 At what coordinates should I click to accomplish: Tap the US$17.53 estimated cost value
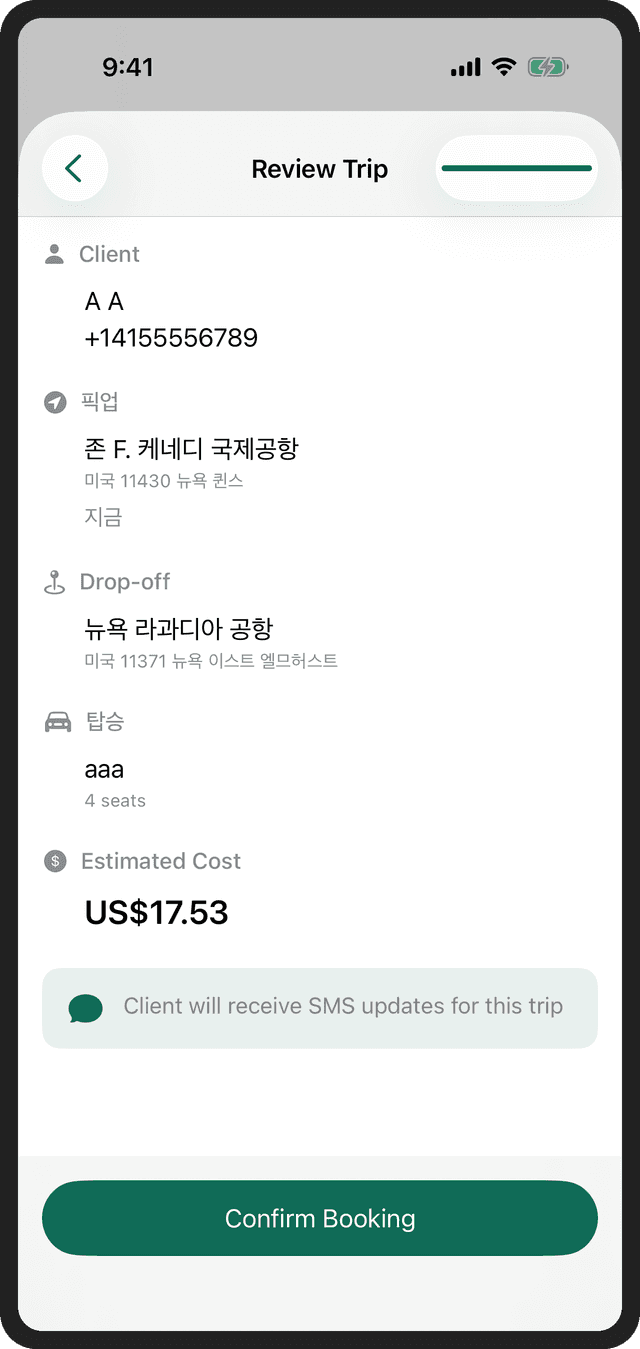coord(156,912)
